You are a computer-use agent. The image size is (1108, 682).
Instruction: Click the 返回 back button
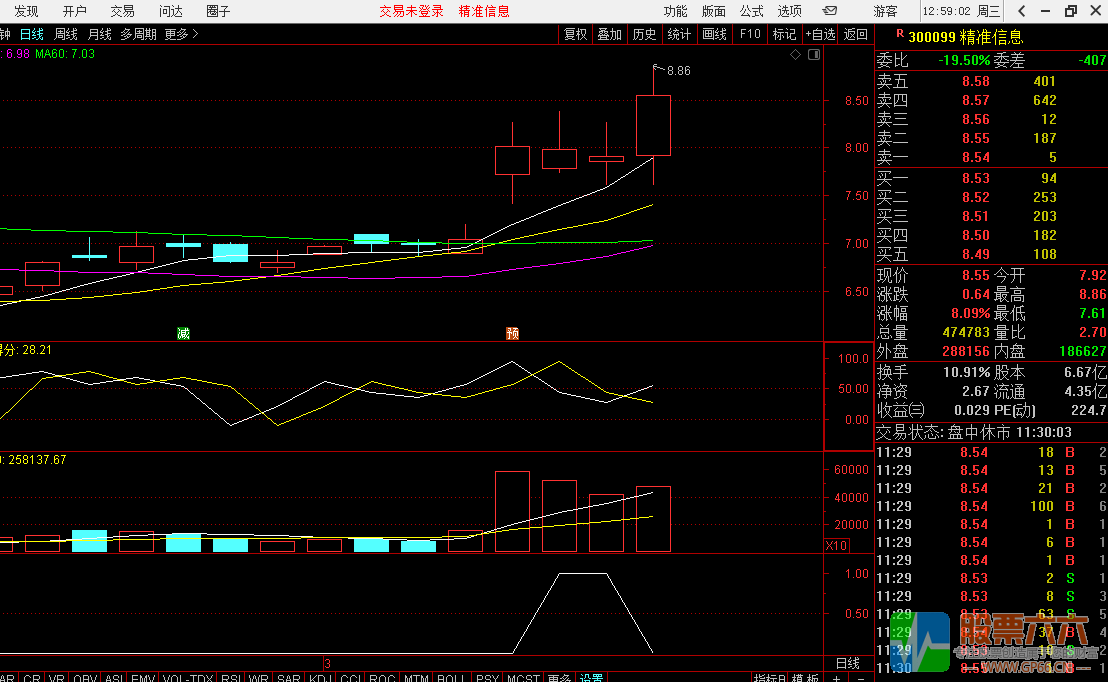[856, 34]
